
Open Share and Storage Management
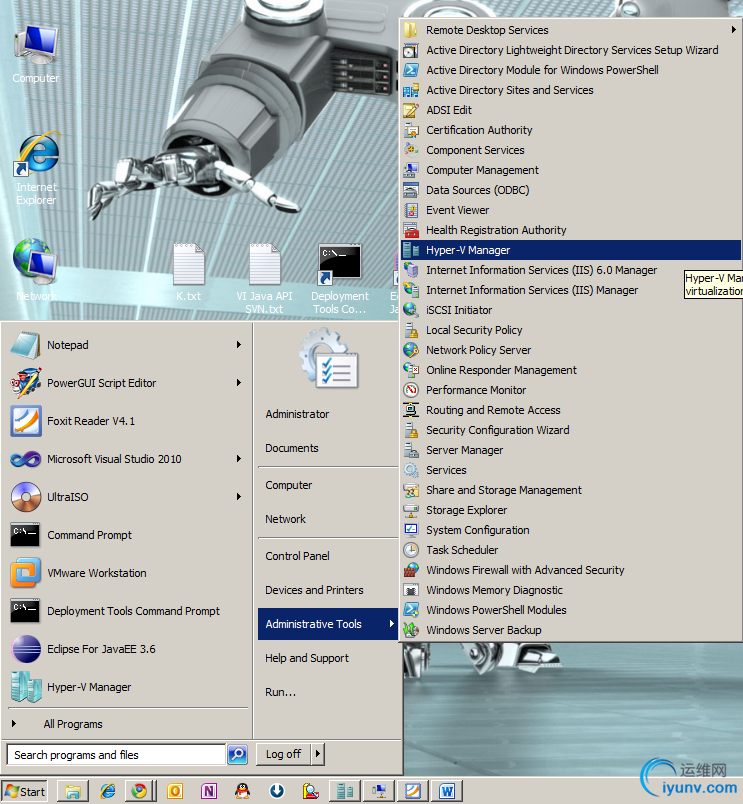[571, 490]
